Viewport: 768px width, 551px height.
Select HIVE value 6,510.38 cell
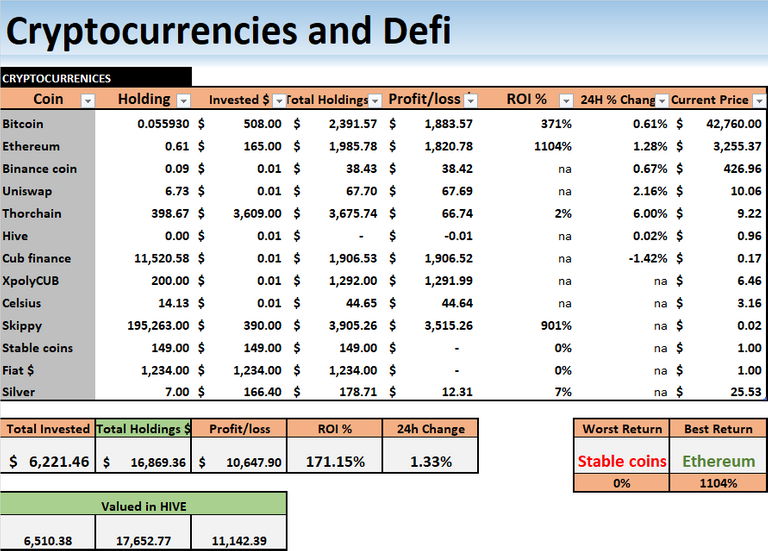click(x=48, y=533)
